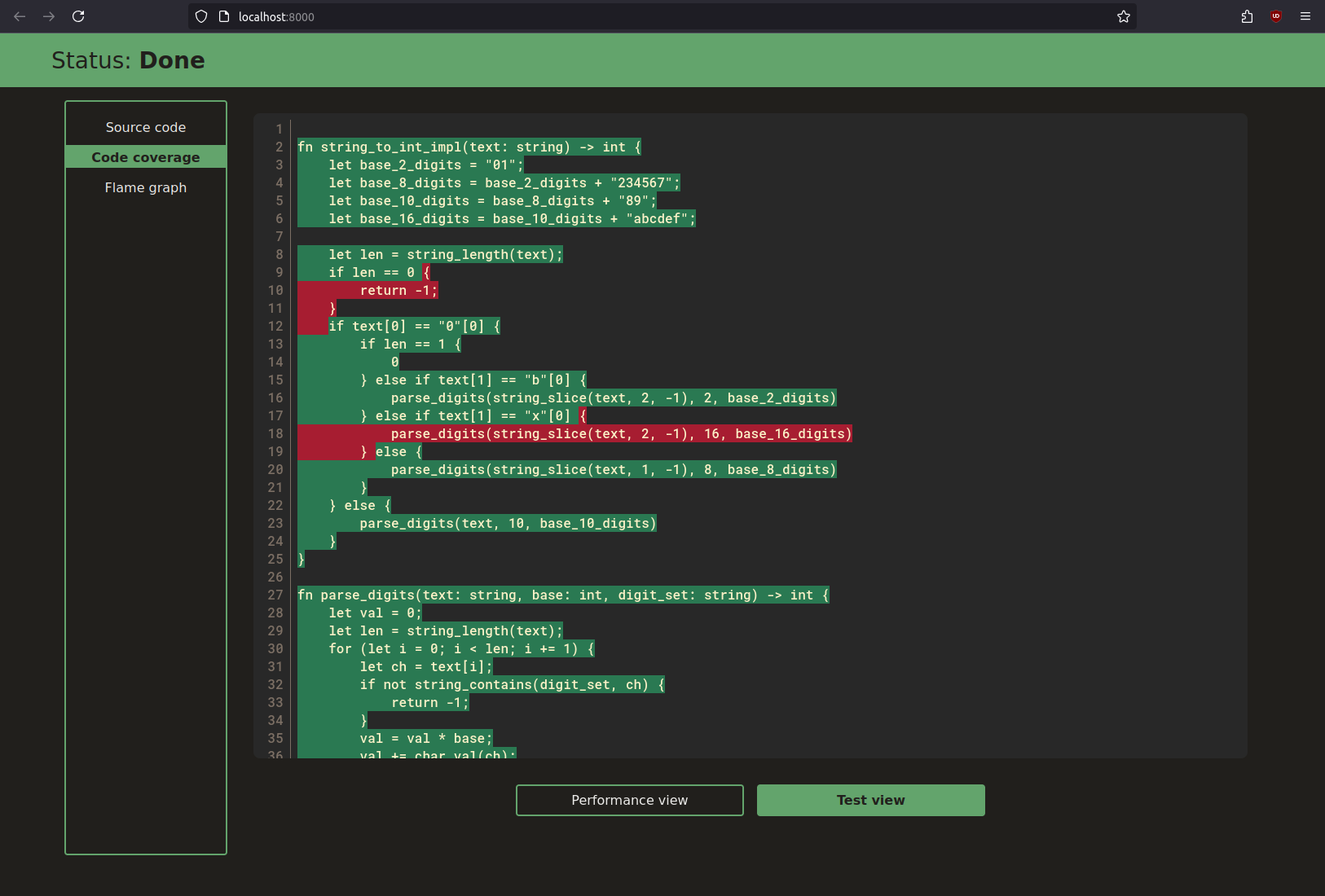Reload the page with the refresh icon
This screenshot has width=1325, height=896.
click(x=78, y=16)
